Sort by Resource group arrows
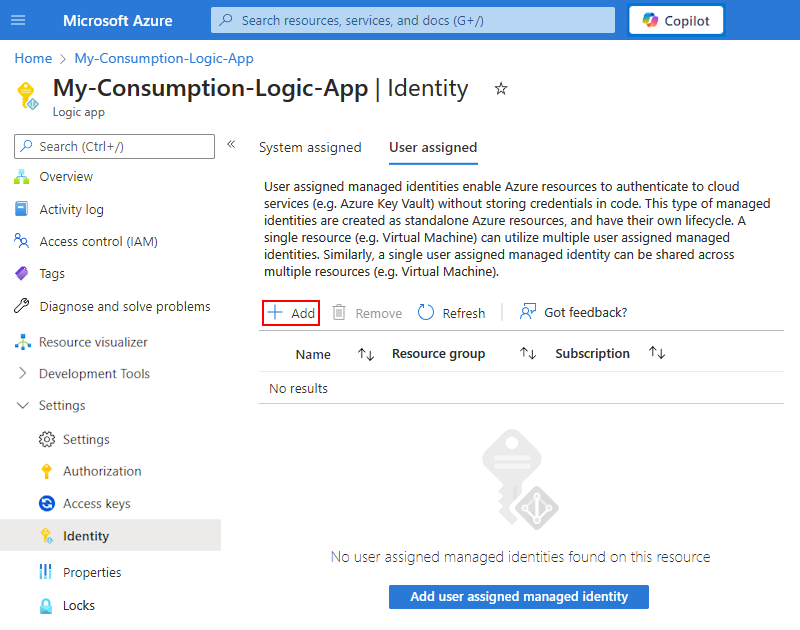800x630 pixels. tap(528, 353)
